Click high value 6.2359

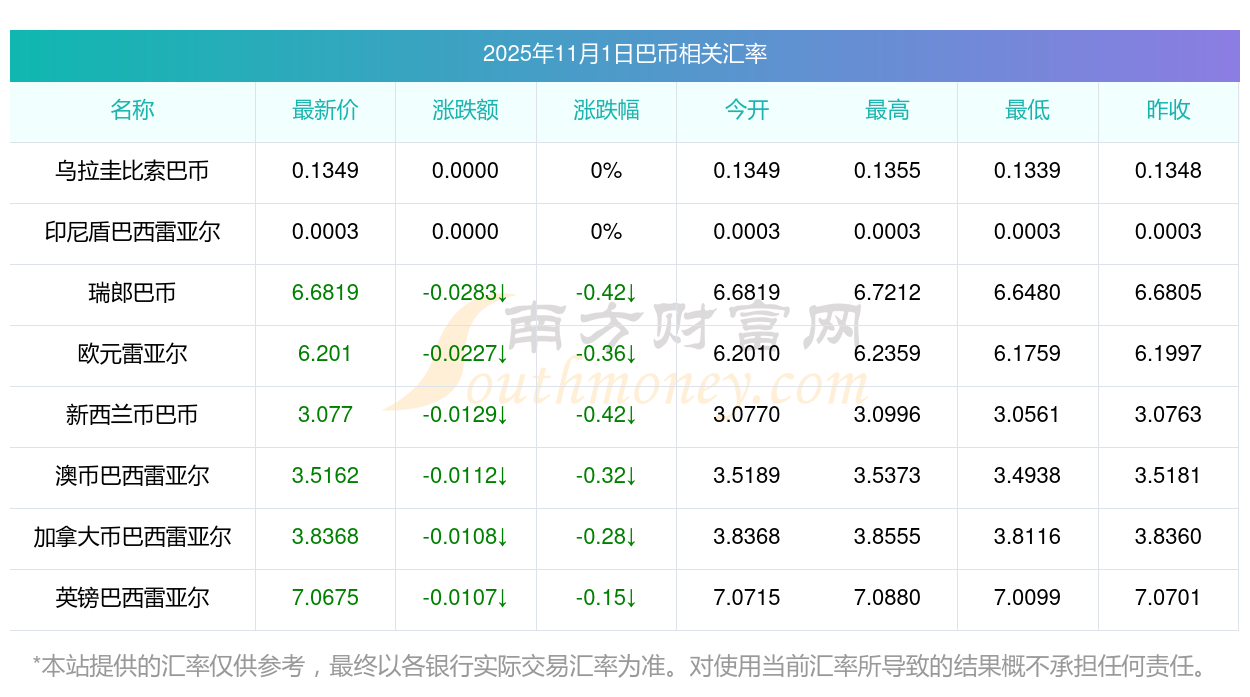[x=887, y=354]
